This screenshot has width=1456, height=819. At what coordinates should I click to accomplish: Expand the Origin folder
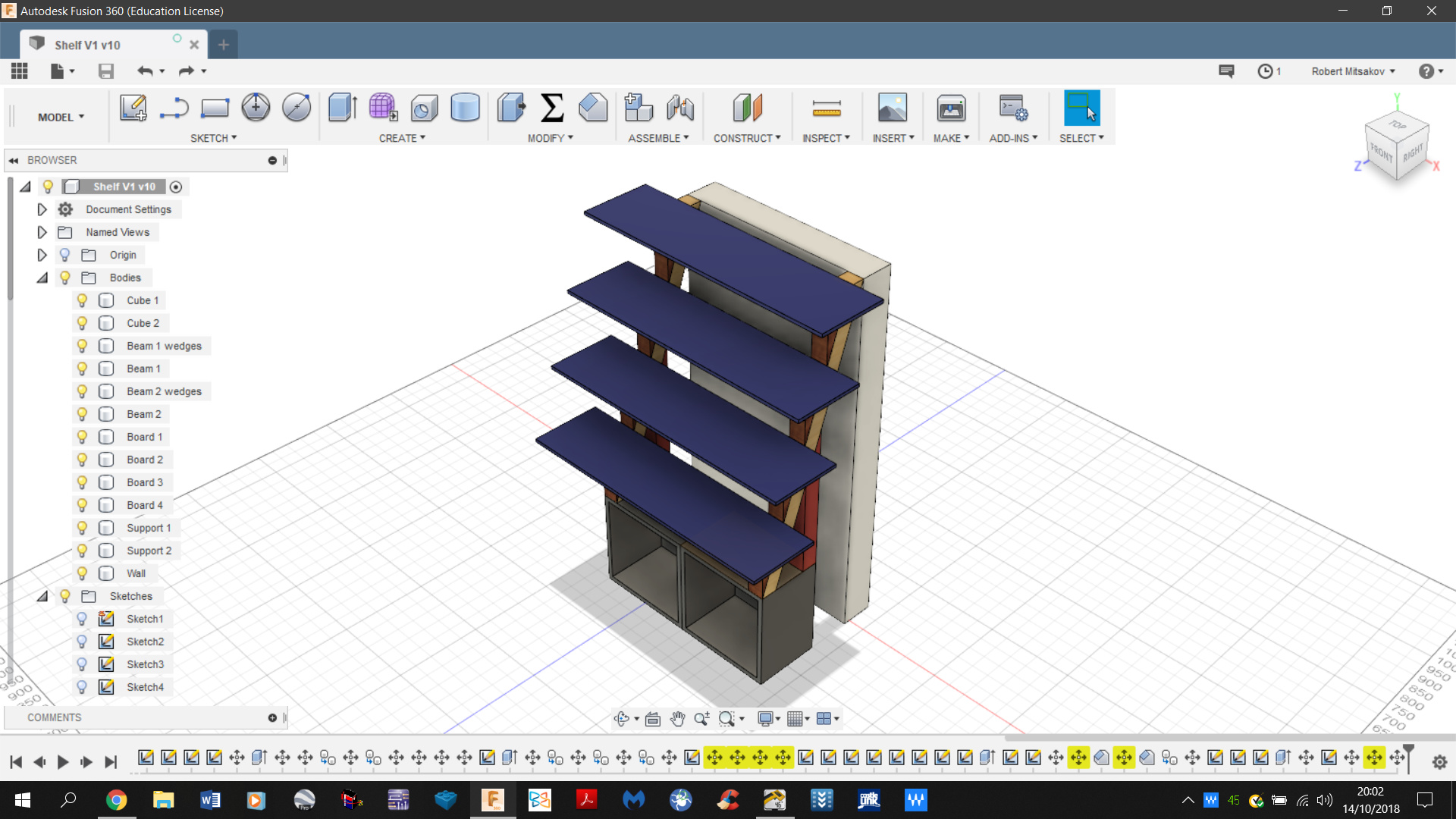pos(42,255)
